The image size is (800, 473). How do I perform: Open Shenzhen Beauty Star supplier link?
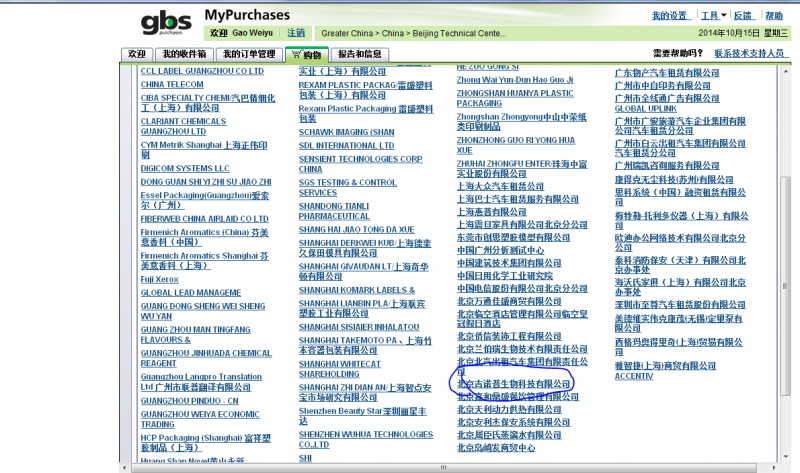(362, 415)
